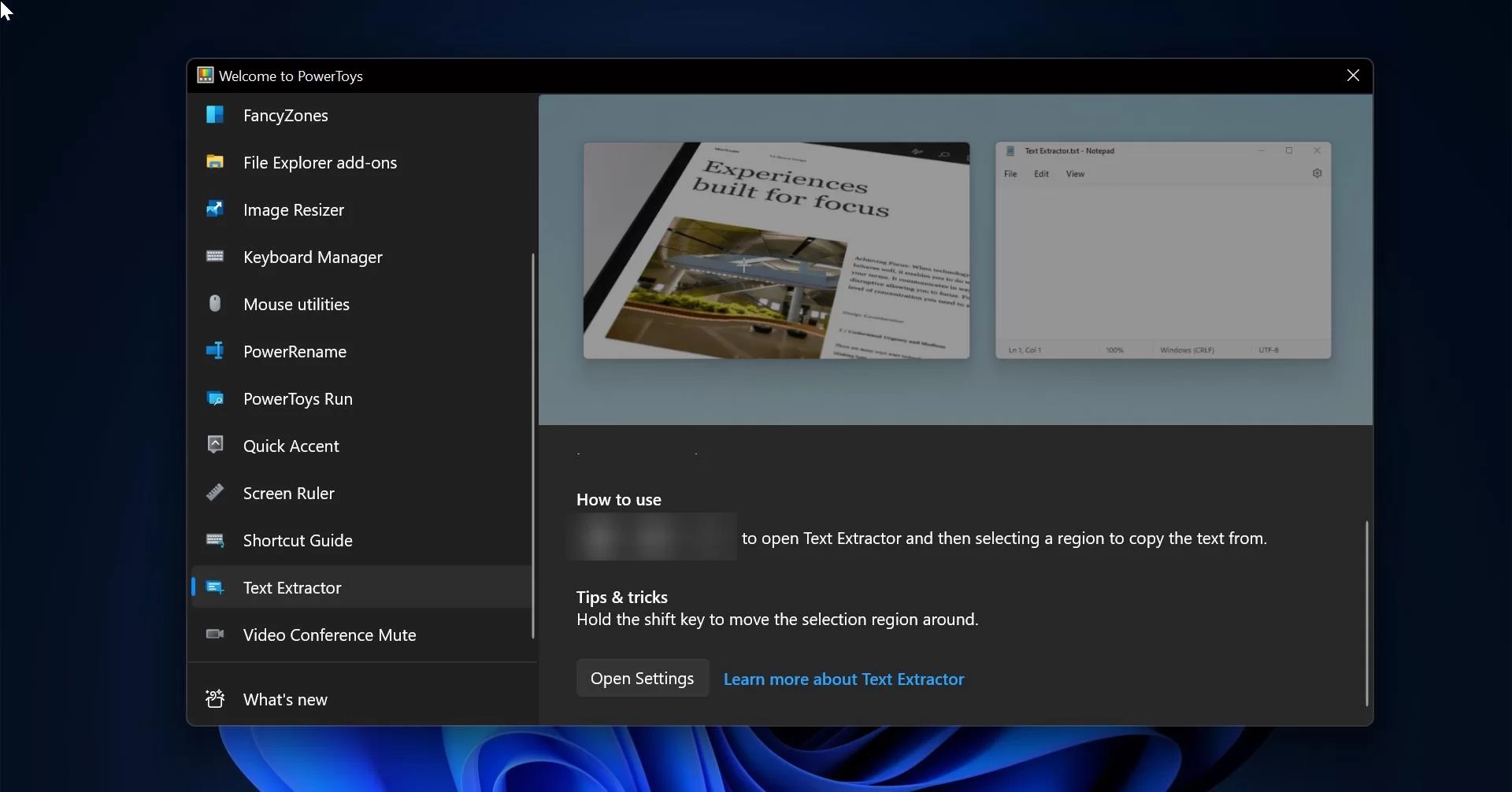Select the Image Resizer icon
1512x792 pixels.
215,209
